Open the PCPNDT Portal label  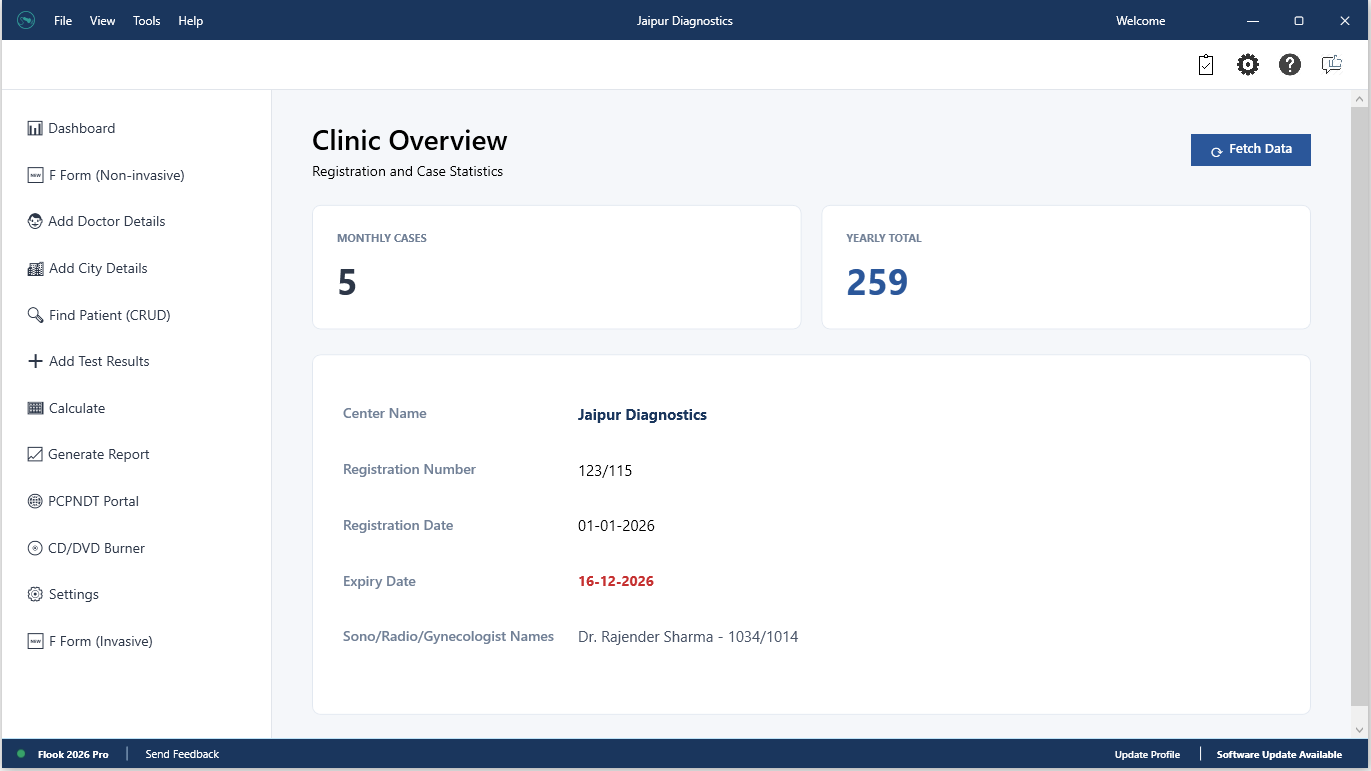click(94, 501)
